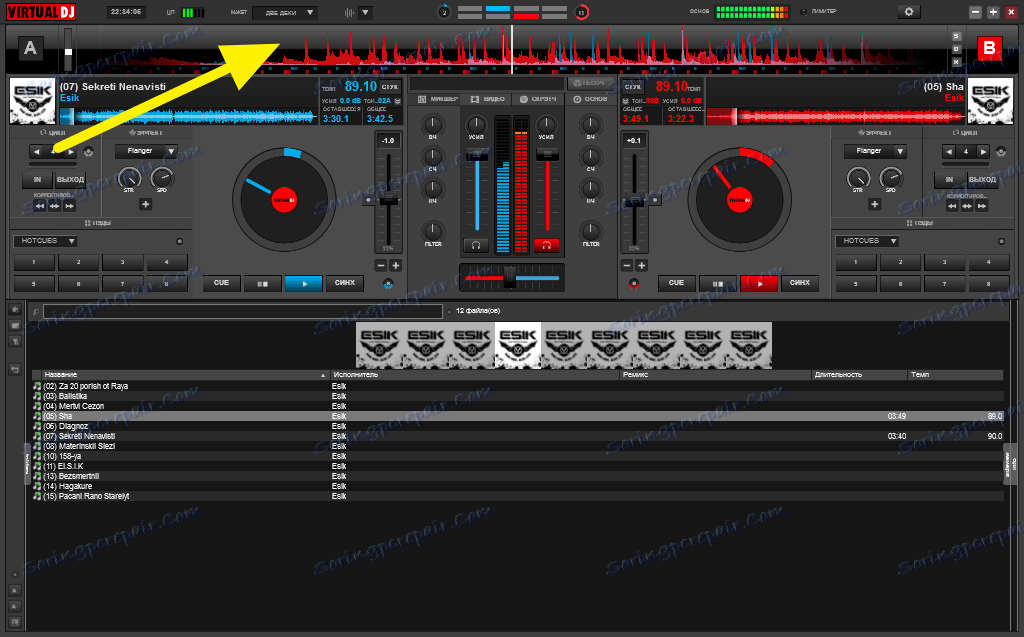
Task: Click the pause/stop button on deck B
Action: click(718, 284)
